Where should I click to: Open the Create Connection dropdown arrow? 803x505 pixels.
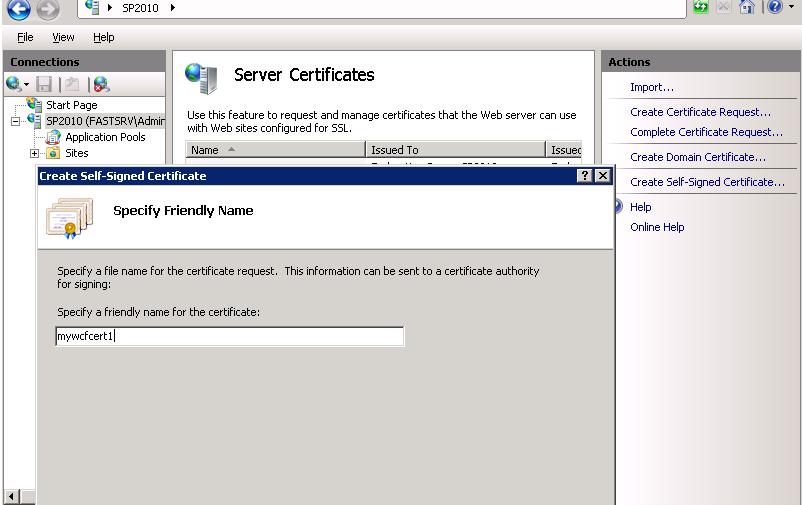coord(26,85)
